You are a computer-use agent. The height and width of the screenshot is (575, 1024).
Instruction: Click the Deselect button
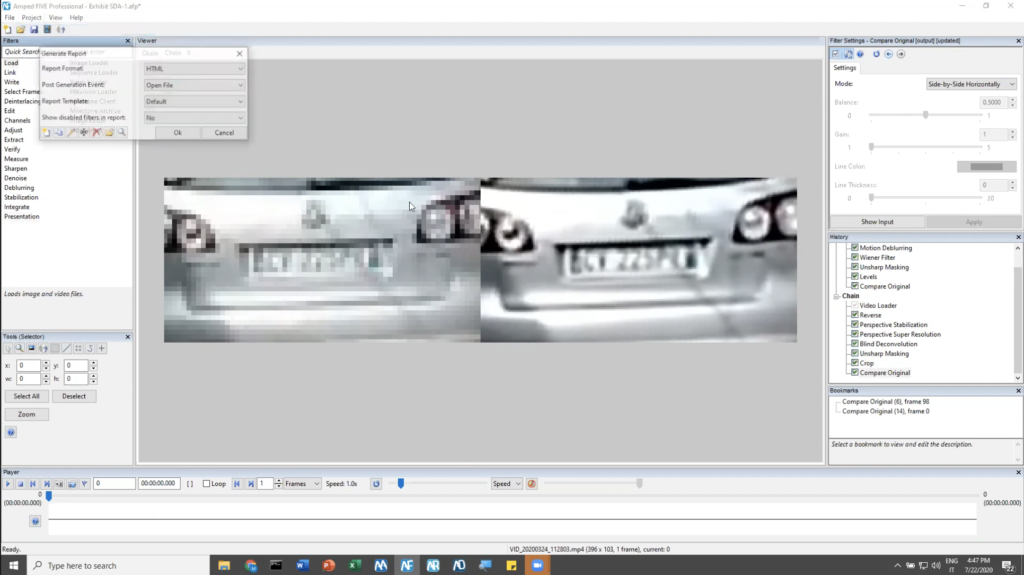(74, 397)
